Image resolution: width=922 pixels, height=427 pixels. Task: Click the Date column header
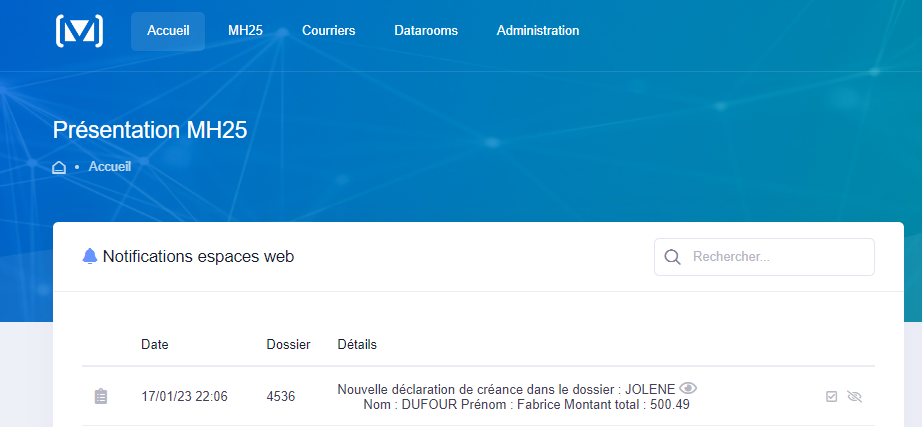155,345
